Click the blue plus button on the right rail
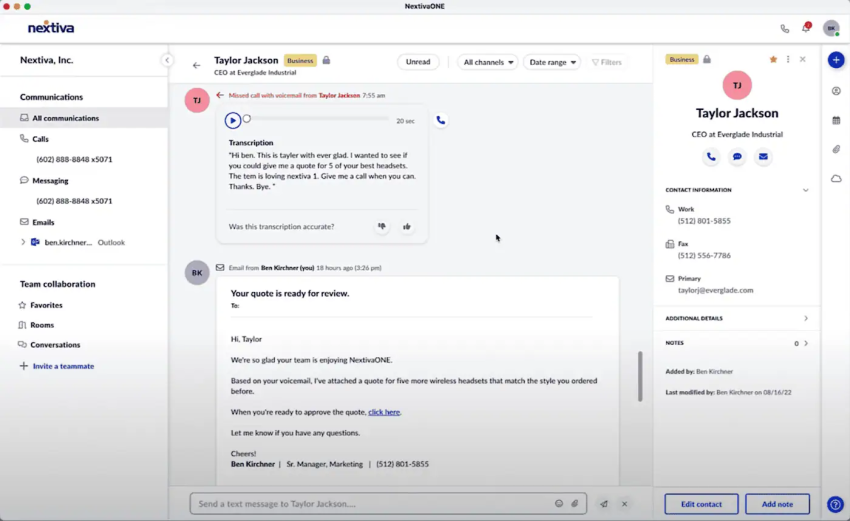 [836, 60]
